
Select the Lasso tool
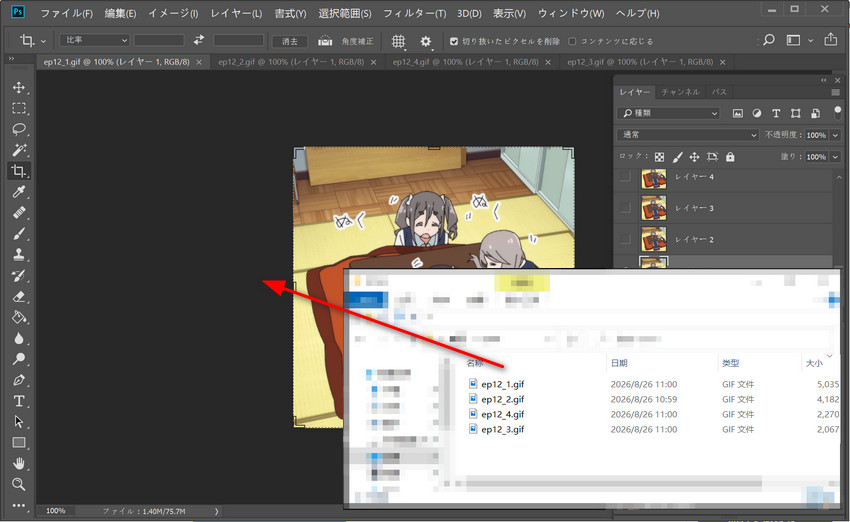tap(19, 129)
